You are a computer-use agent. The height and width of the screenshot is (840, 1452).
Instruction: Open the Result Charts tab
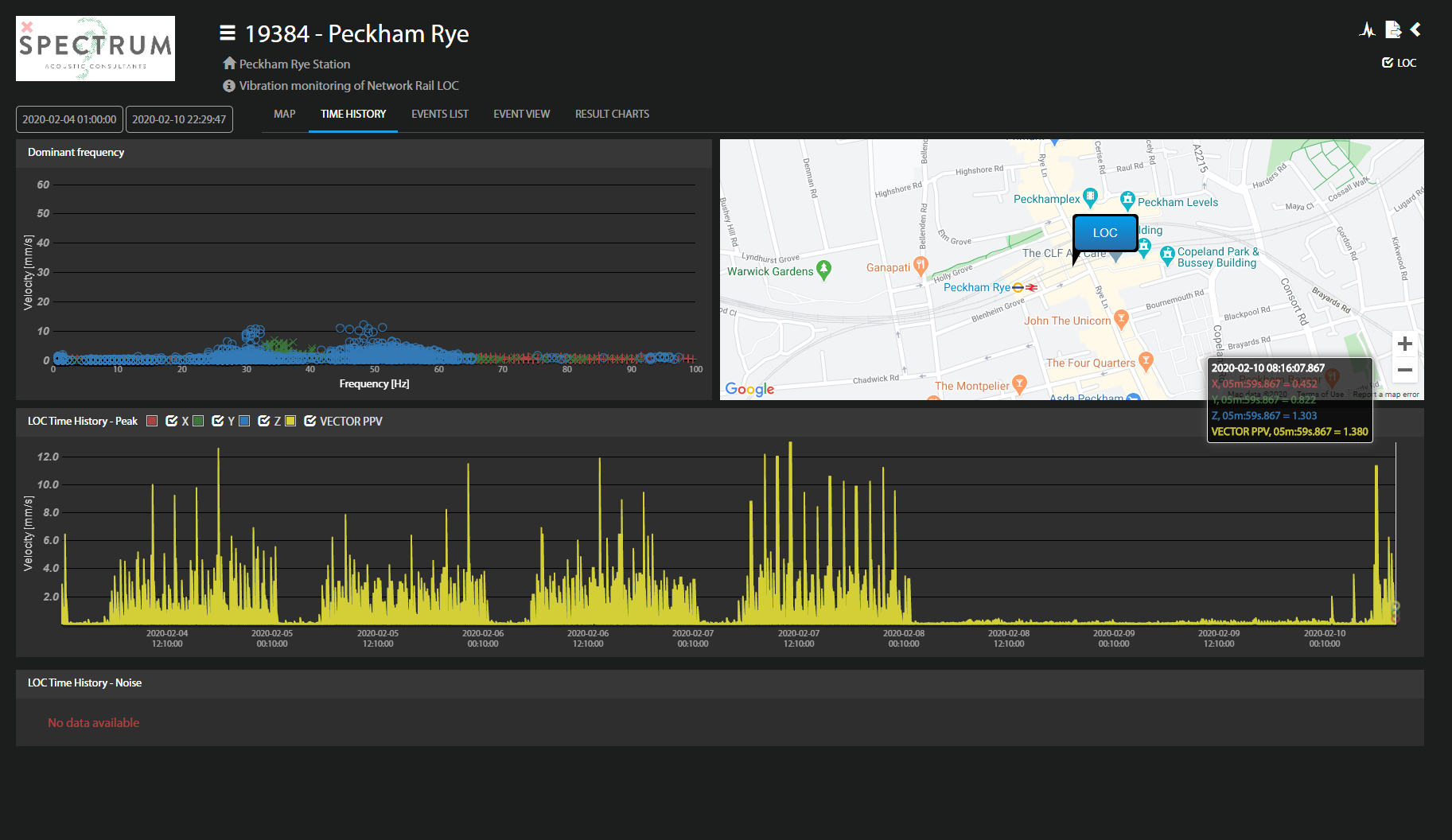pyautogui.click(x=612, y=115)
